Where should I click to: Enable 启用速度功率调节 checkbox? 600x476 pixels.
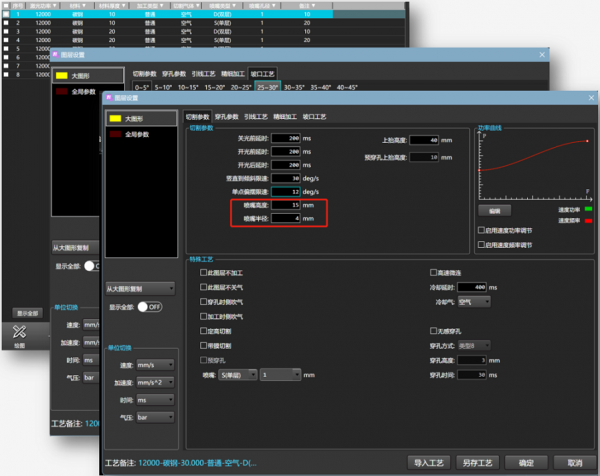tap(482, 230)
